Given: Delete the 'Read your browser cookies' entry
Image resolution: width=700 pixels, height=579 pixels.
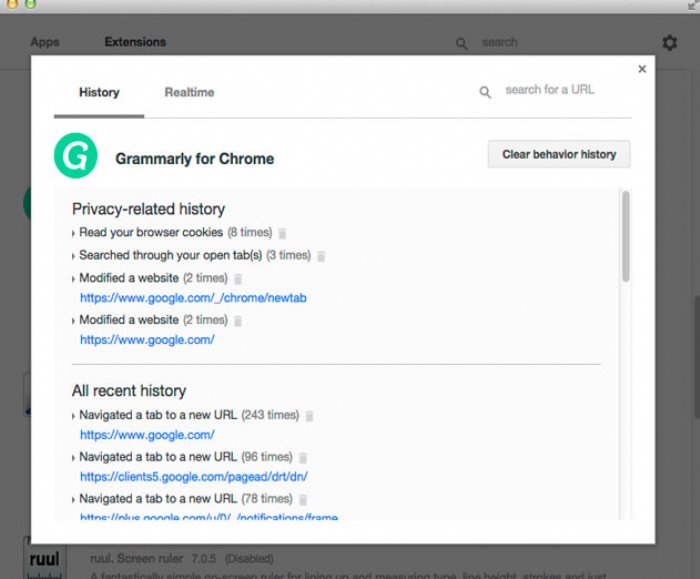Looking at the screenshot, I should (x=282, y=233).
